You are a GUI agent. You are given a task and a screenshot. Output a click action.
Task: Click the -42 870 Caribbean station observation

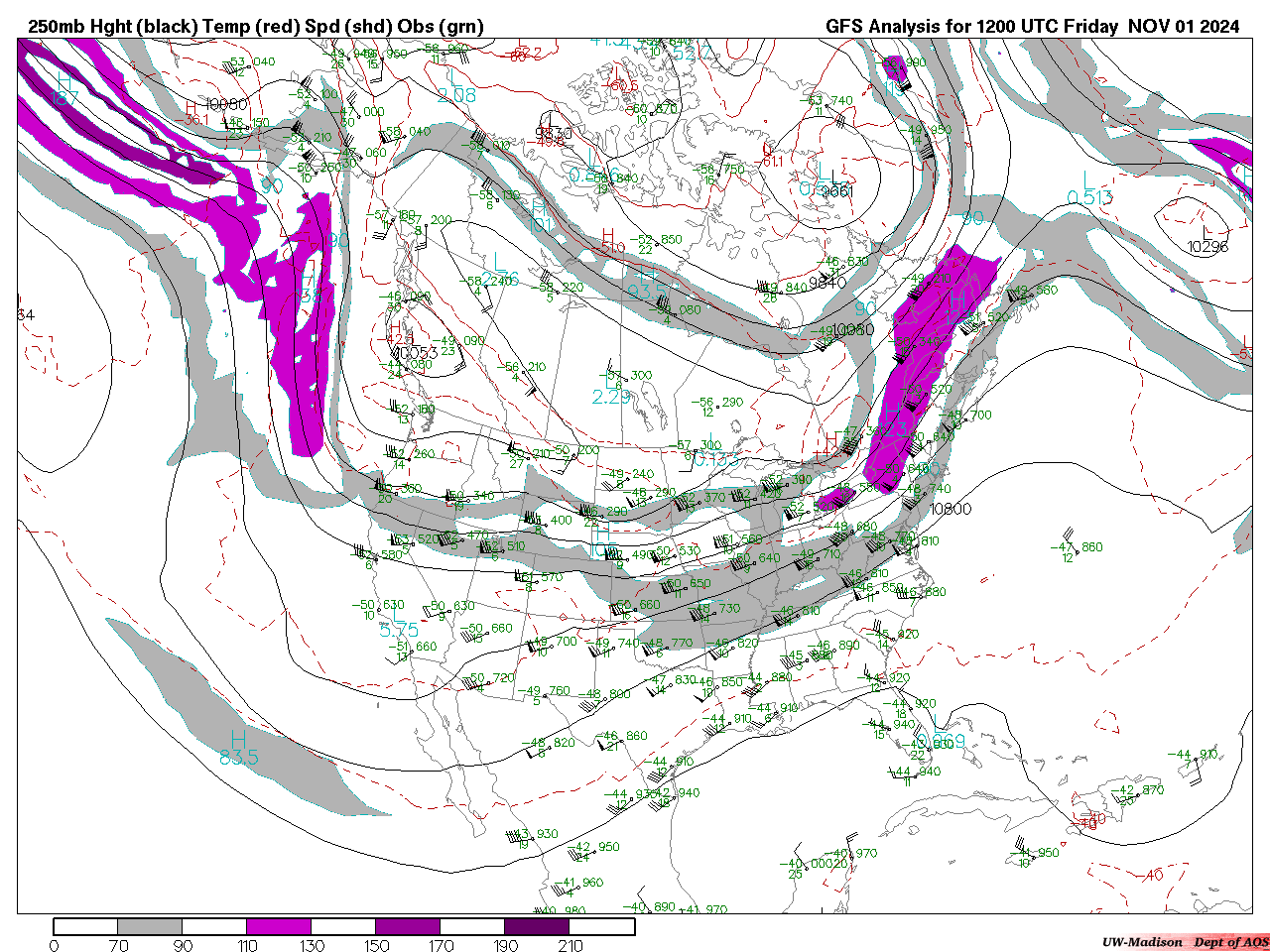tap(1139, 790)
